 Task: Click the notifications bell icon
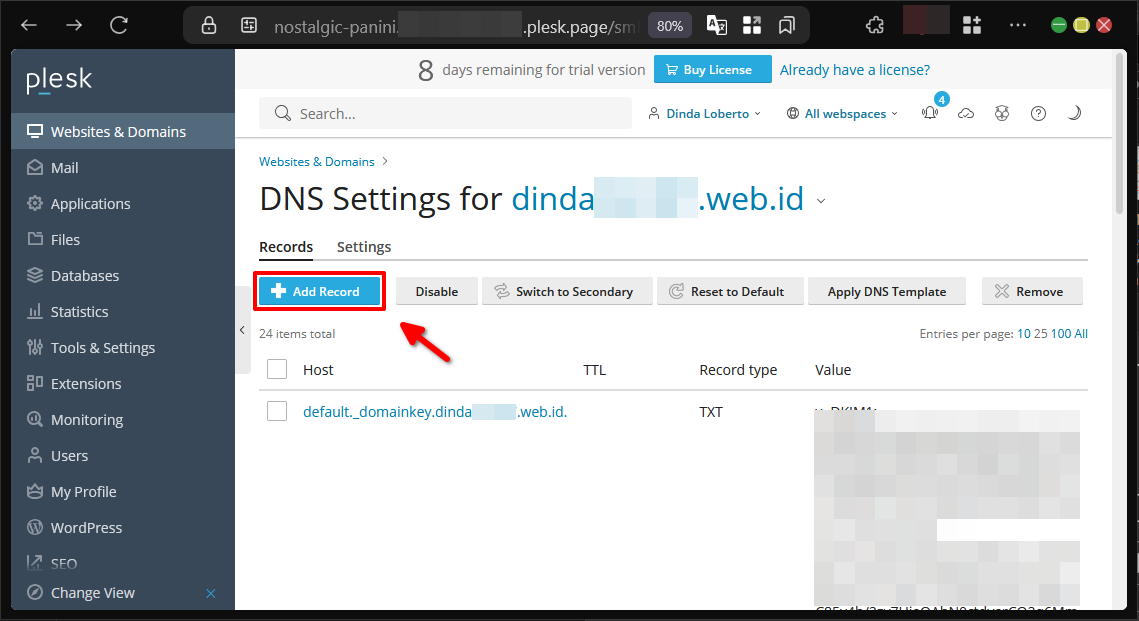click(931, 114)
